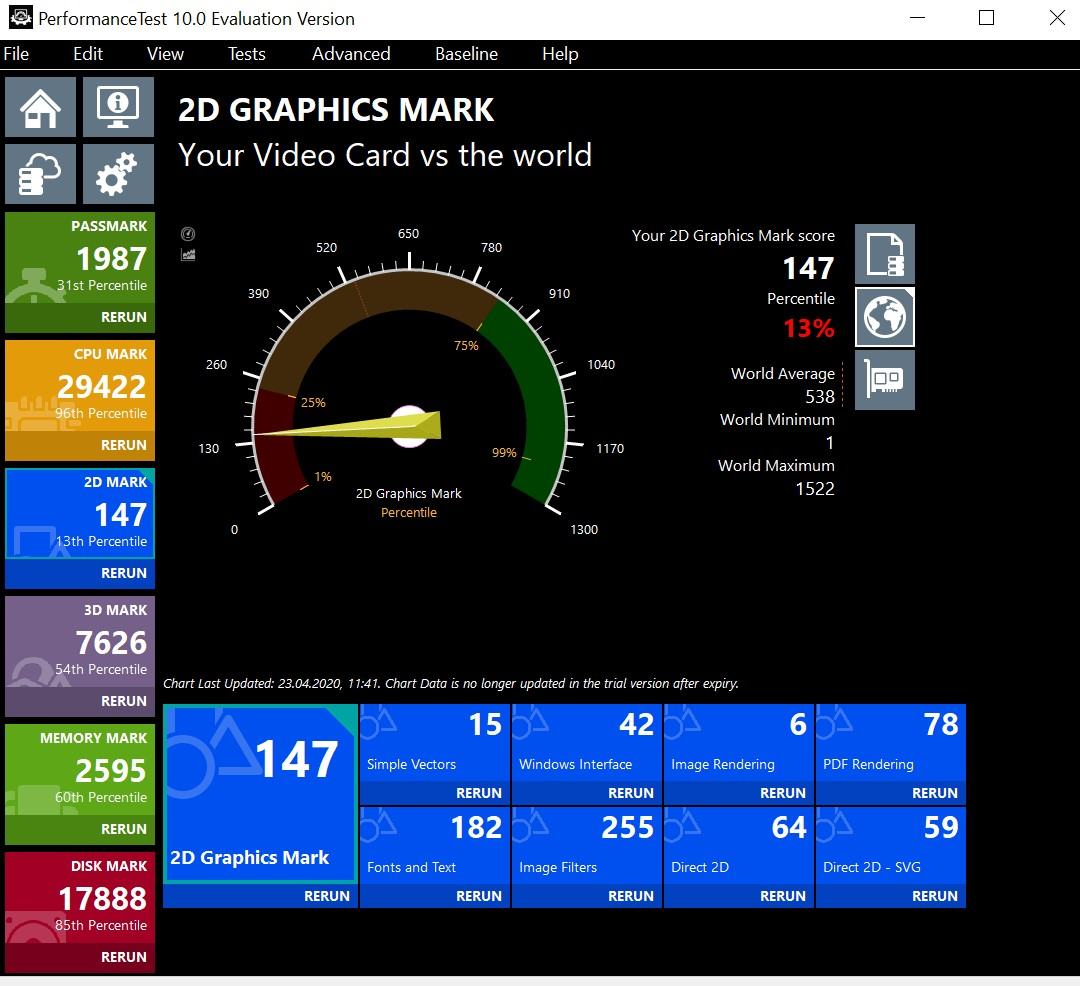The image size is (1080, 986).
Task: Open the System Information monitor icon
Action: pyautogui.click(x=118, y=107)
